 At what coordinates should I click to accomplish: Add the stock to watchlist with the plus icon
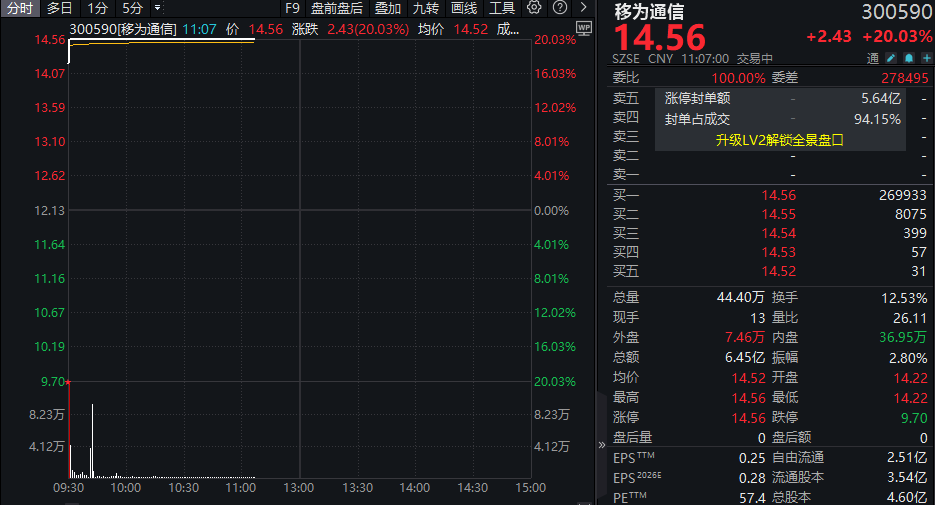pyautogui.click(x=927, y=58)
